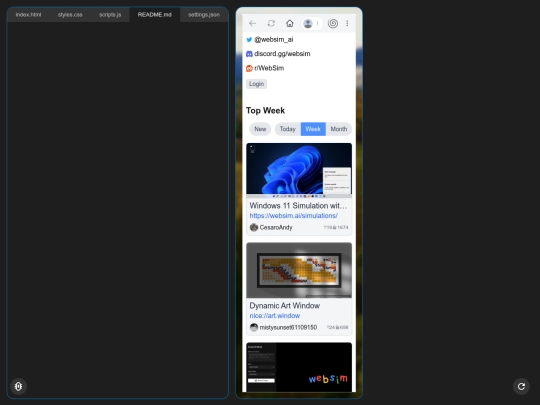Image resolution: width=540 pixels, height=405 pixels.
Task: Open the nice://art.window link
Action: (274, 316)
